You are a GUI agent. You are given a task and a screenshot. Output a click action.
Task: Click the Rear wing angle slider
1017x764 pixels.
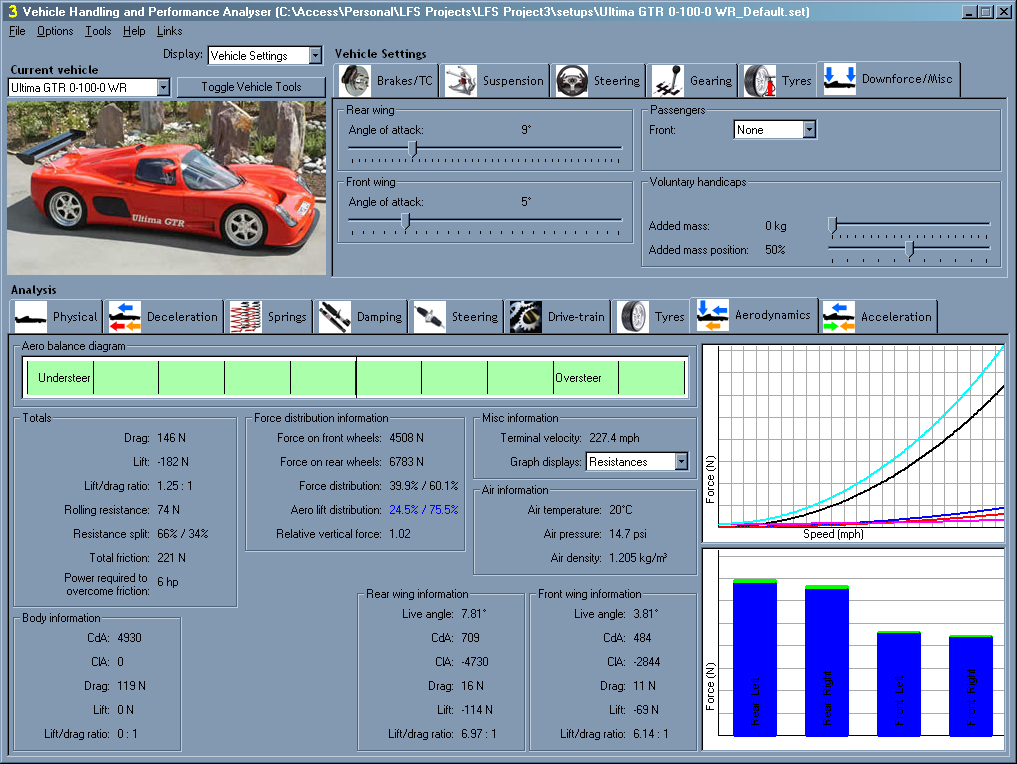413,149
